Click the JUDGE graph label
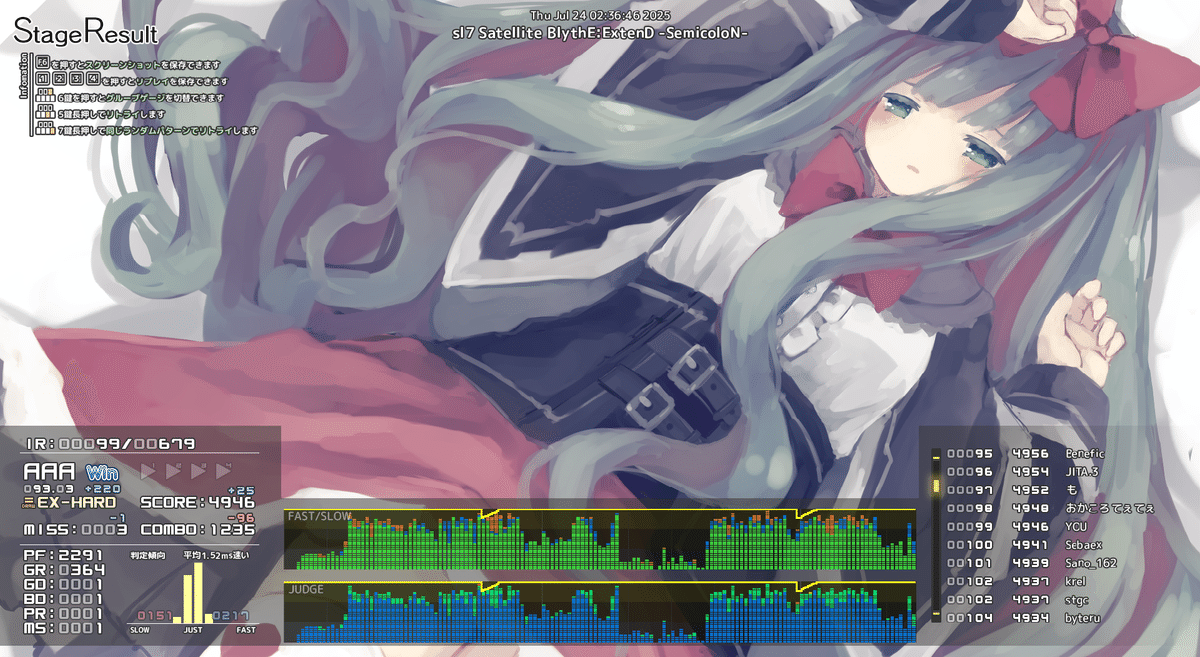The height and width of the screenshot is (657, 1200). coord(305,590)
